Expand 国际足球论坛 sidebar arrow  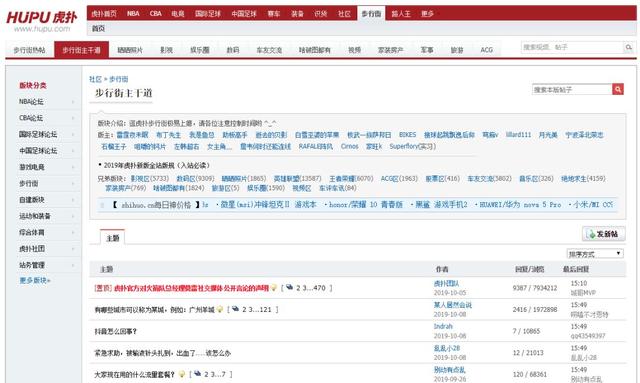[x=73, y=134]
